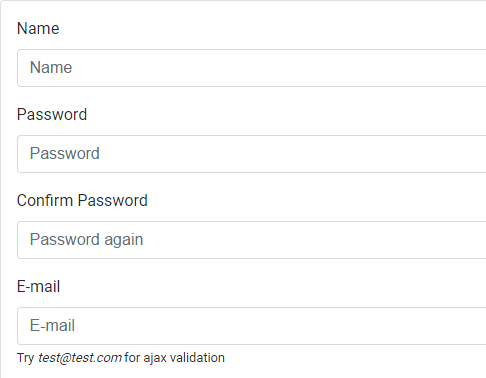This screenshot has height=378, width=486.
Task: Click the word "validation" in help text
Action: point(197,358)
